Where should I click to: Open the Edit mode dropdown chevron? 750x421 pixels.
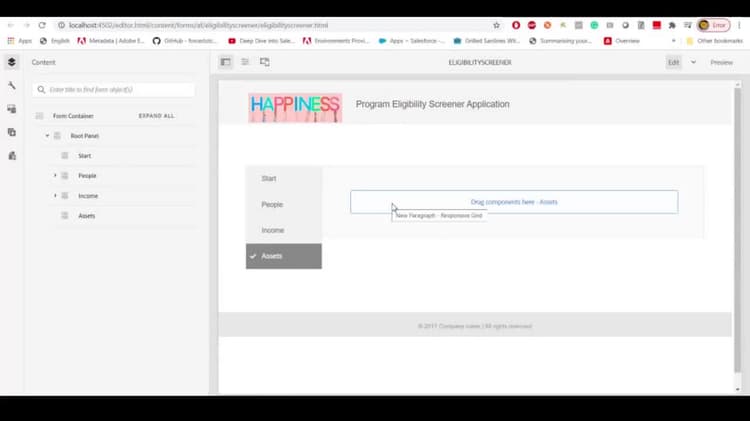[x=693, y=62]
